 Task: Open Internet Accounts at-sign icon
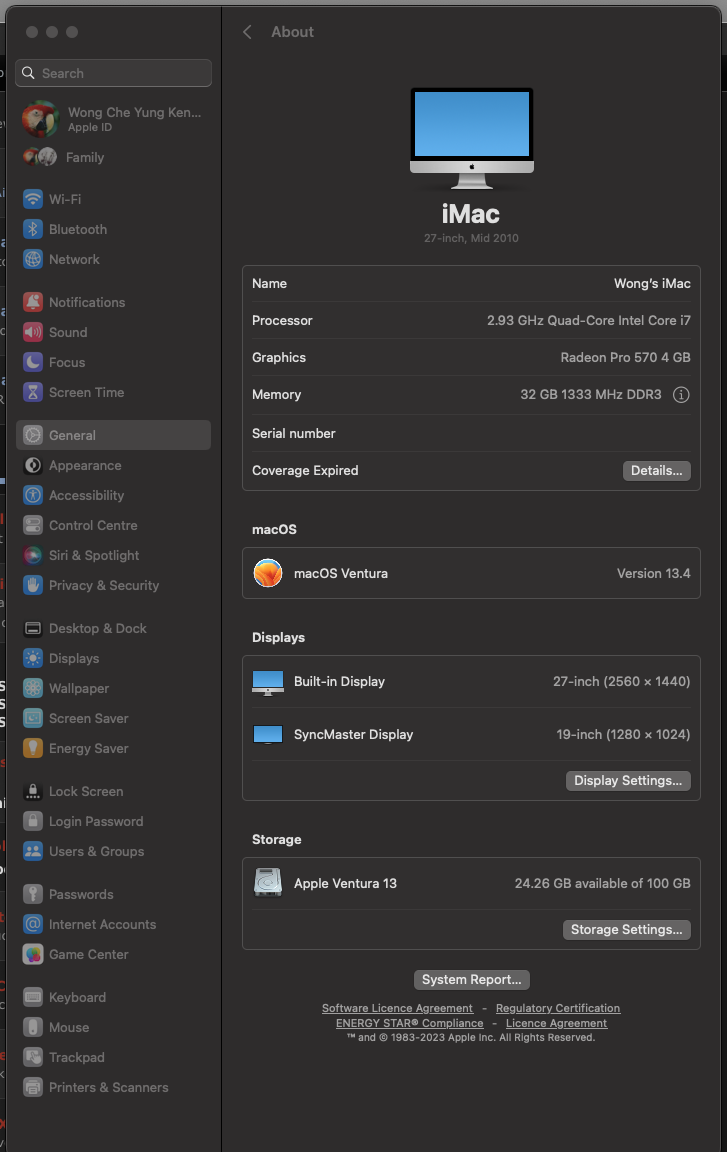pos(32,924)
